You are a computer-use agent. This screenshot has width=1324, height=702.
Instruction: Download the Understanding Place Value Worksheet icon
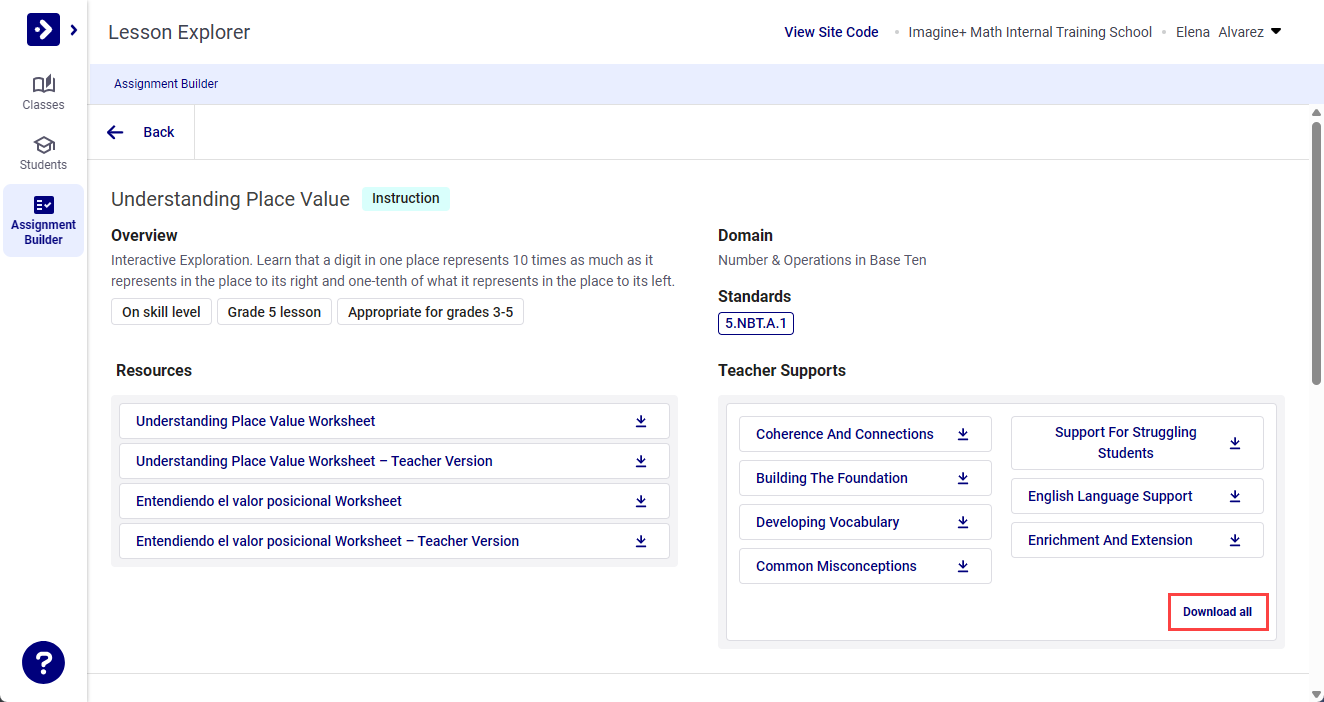pos(641,421)
